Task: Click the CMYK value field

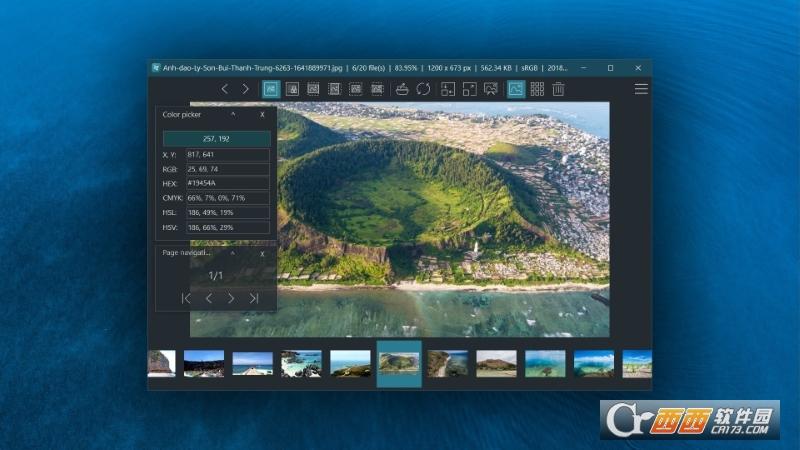Action: 228,198
